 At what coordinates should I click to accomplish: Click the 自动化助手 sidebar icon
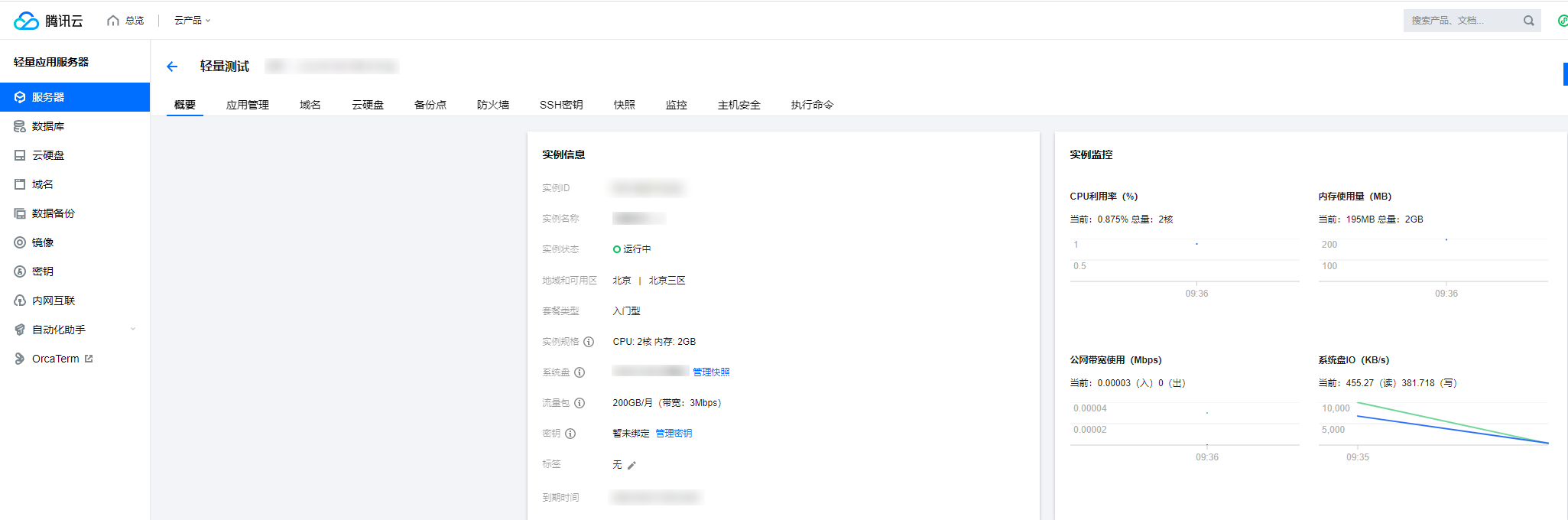click(x=20, y=330)
